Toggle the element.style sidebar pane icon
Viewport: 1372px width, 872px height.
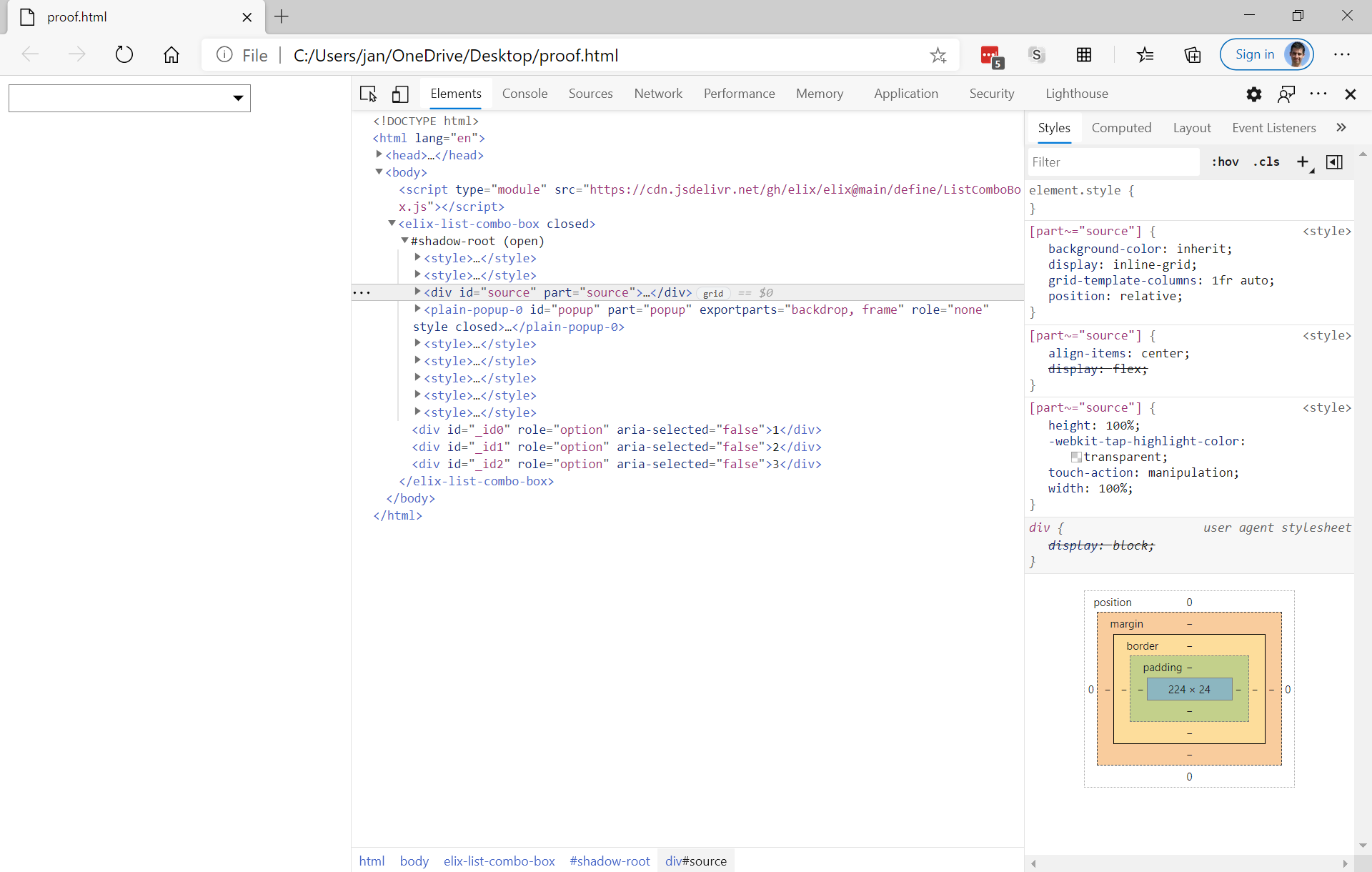pos(1334,162)
